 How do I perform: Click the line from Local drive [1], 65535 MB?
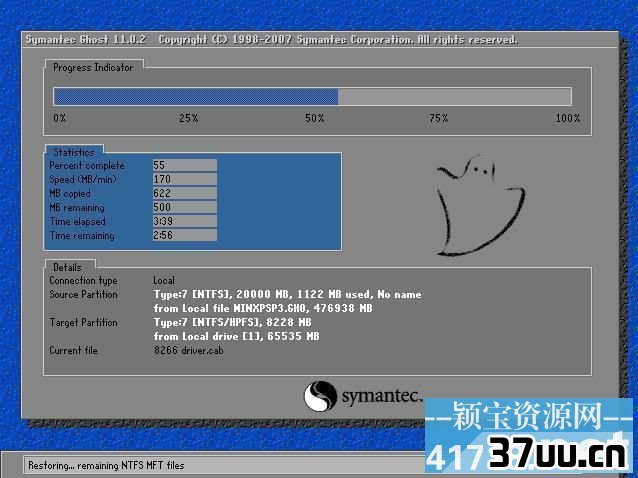point(236,336)
